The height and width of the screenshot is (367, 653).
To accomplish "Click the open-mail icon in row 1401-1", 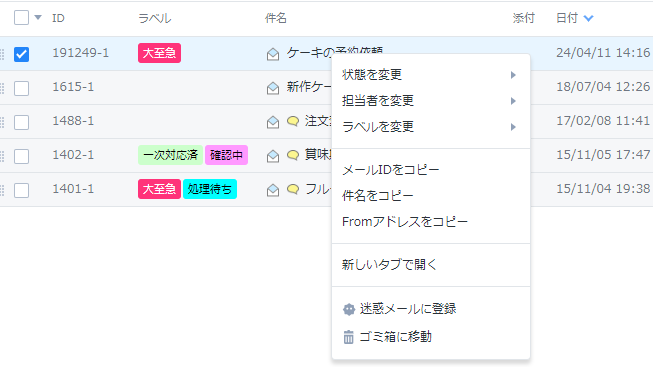I will point(273,190).
